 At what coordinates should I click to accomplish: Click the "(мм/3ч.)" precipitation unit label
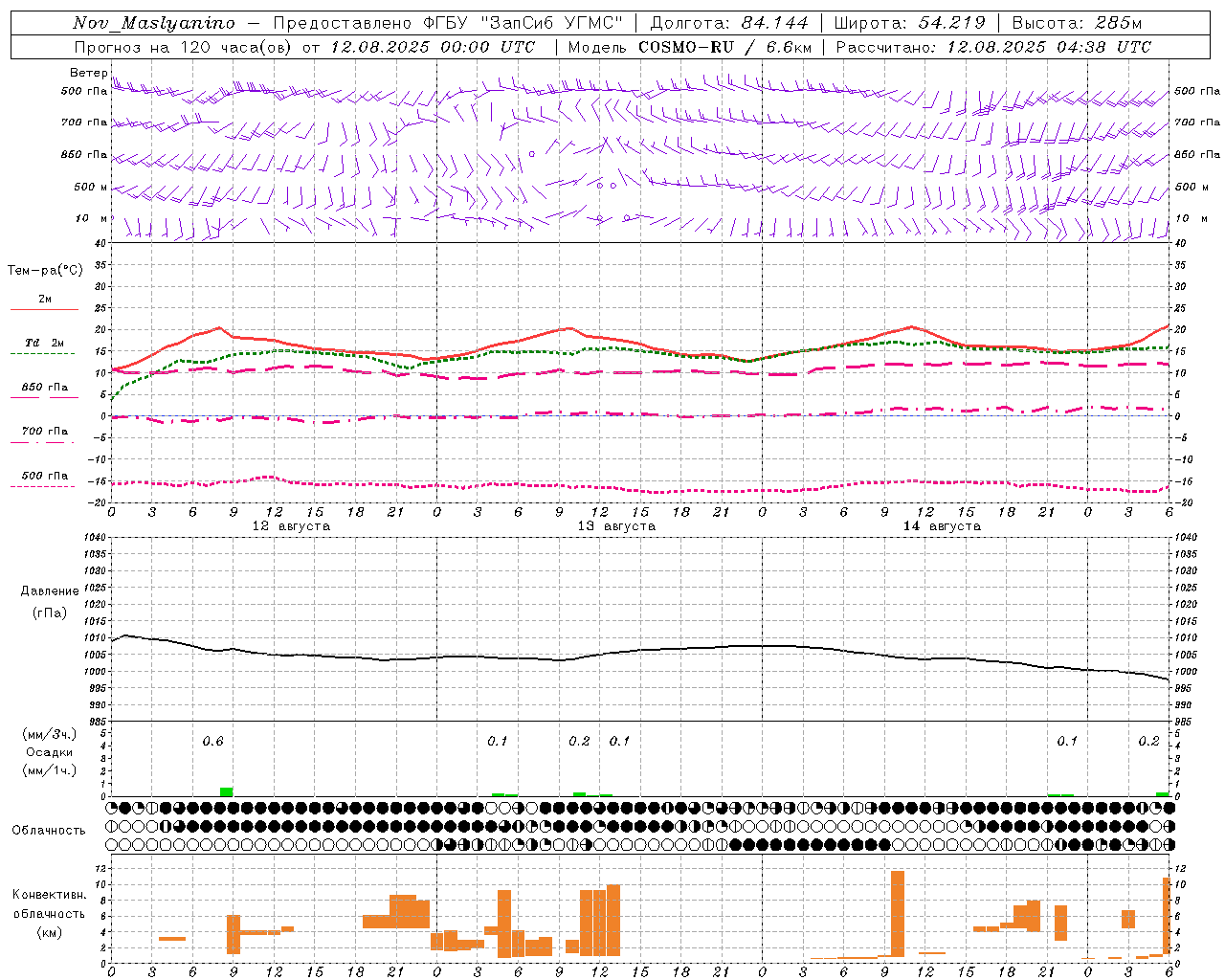pyautogui.click(x=50, y=734)
